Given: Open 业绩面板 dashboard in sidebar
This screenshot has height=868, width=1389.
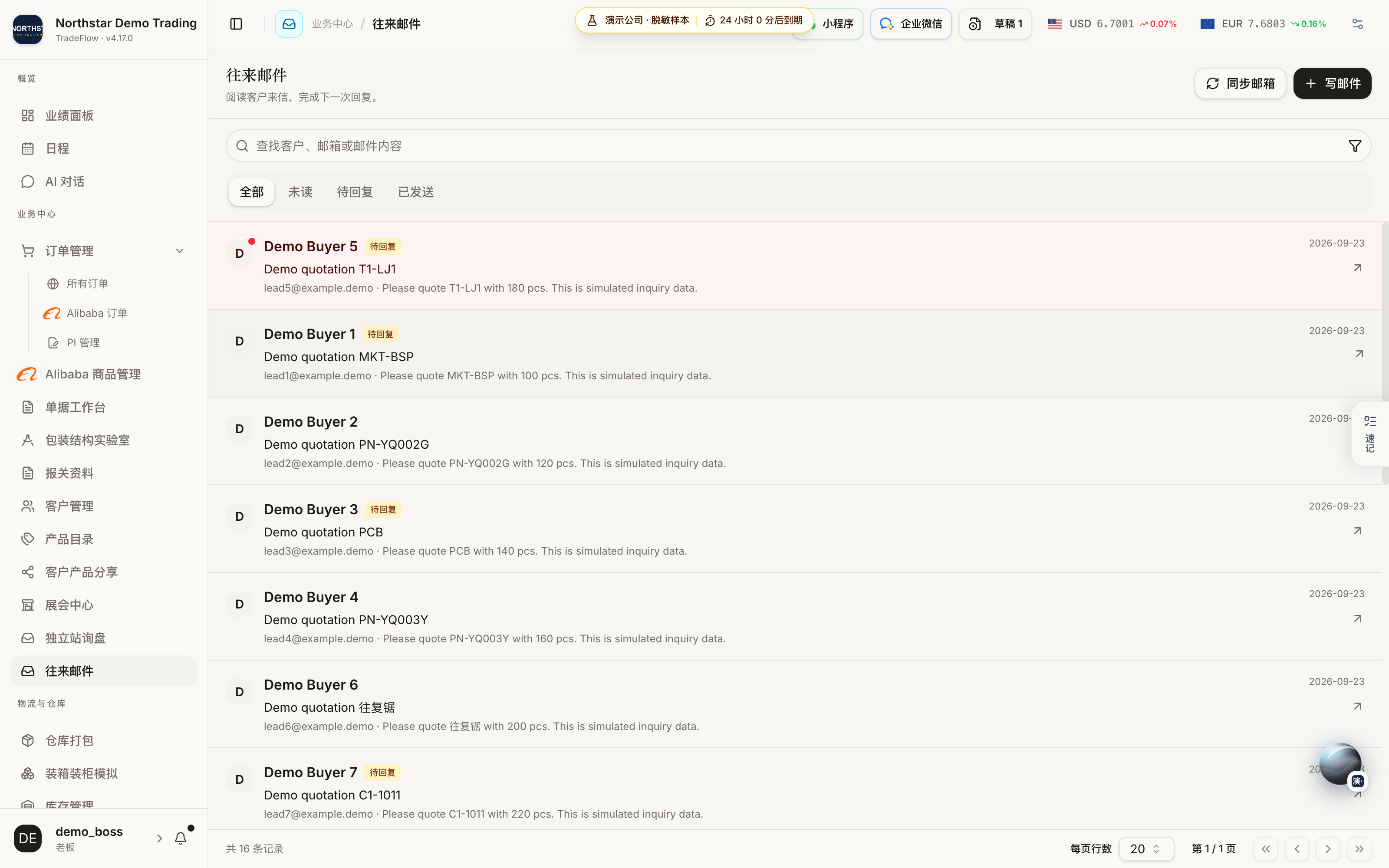Looking at the screenshot, I should [x=103, y=115].
